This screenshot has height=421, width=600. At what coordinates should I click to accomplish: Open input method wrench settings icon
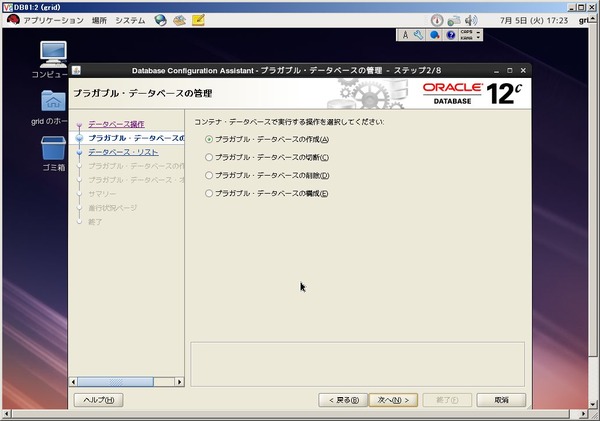pos(419,35)
